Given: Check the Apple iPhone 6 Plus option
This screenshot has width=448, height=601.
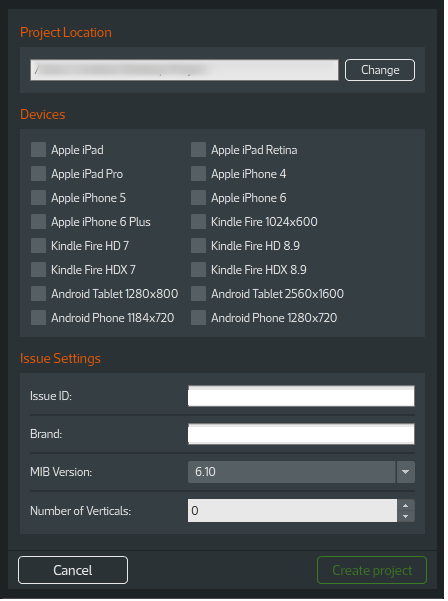Looking at the screenshot, I should (x=38, y=222).
